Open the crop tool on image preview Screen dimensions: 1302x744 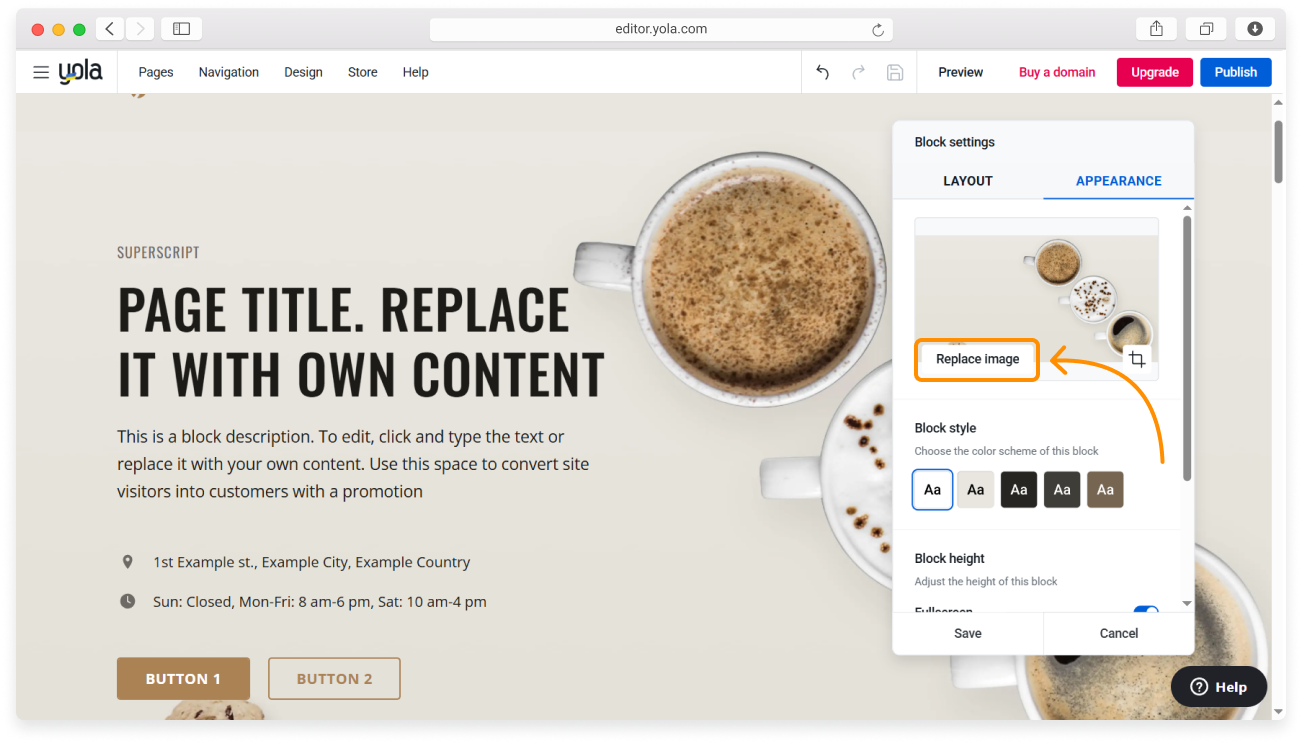tap(1137, 359)
